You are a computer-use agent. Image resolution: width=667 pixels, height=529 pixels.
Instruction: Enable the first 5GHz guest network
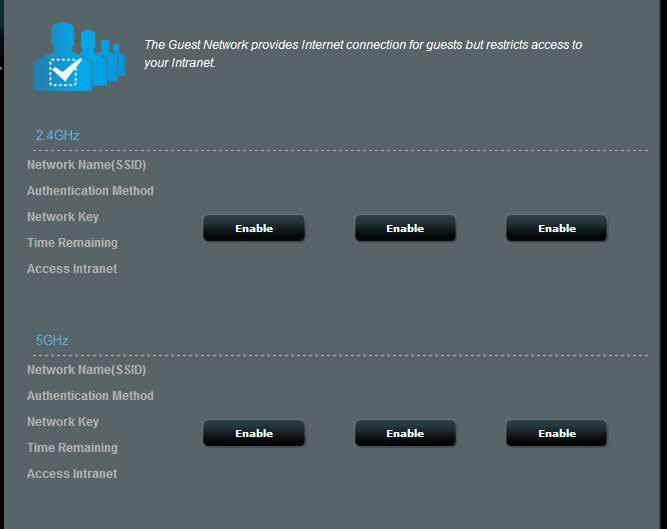pos(254,433)
